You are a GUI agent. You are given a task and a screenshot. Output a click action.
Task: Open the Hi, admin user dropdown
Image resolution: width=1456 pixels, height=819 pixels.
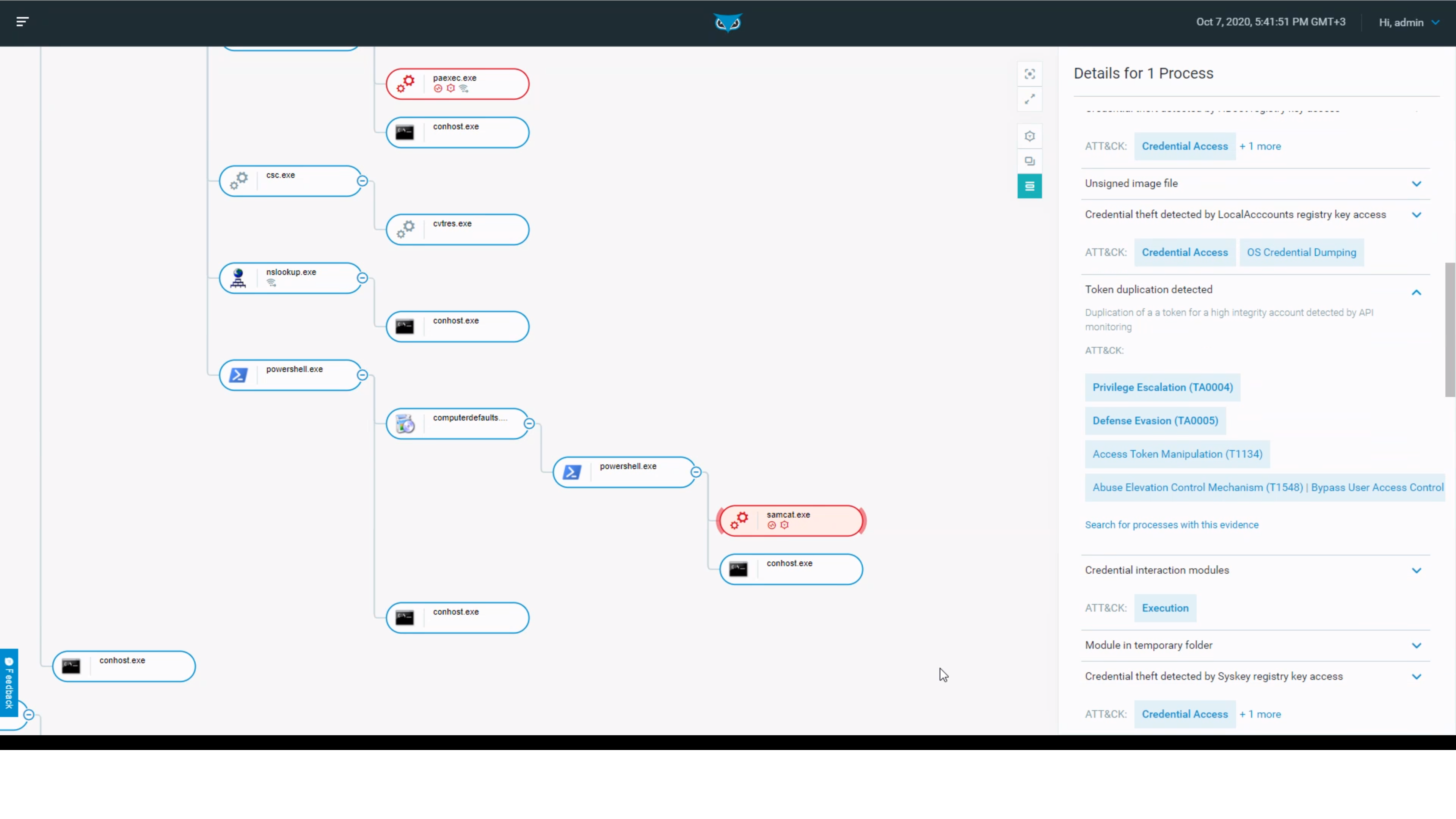[1409, 23]
